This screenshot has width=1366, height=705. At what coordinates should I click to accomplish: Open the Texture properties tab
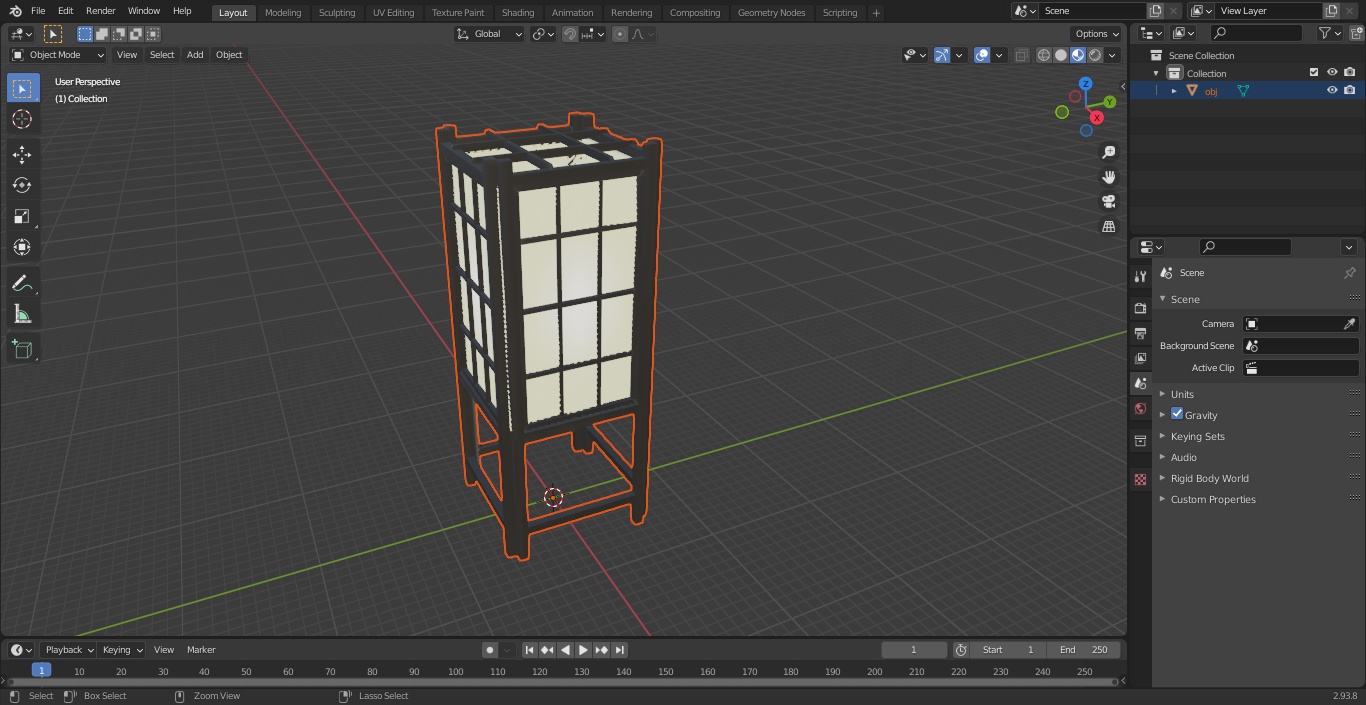[x=1140, y=479]
